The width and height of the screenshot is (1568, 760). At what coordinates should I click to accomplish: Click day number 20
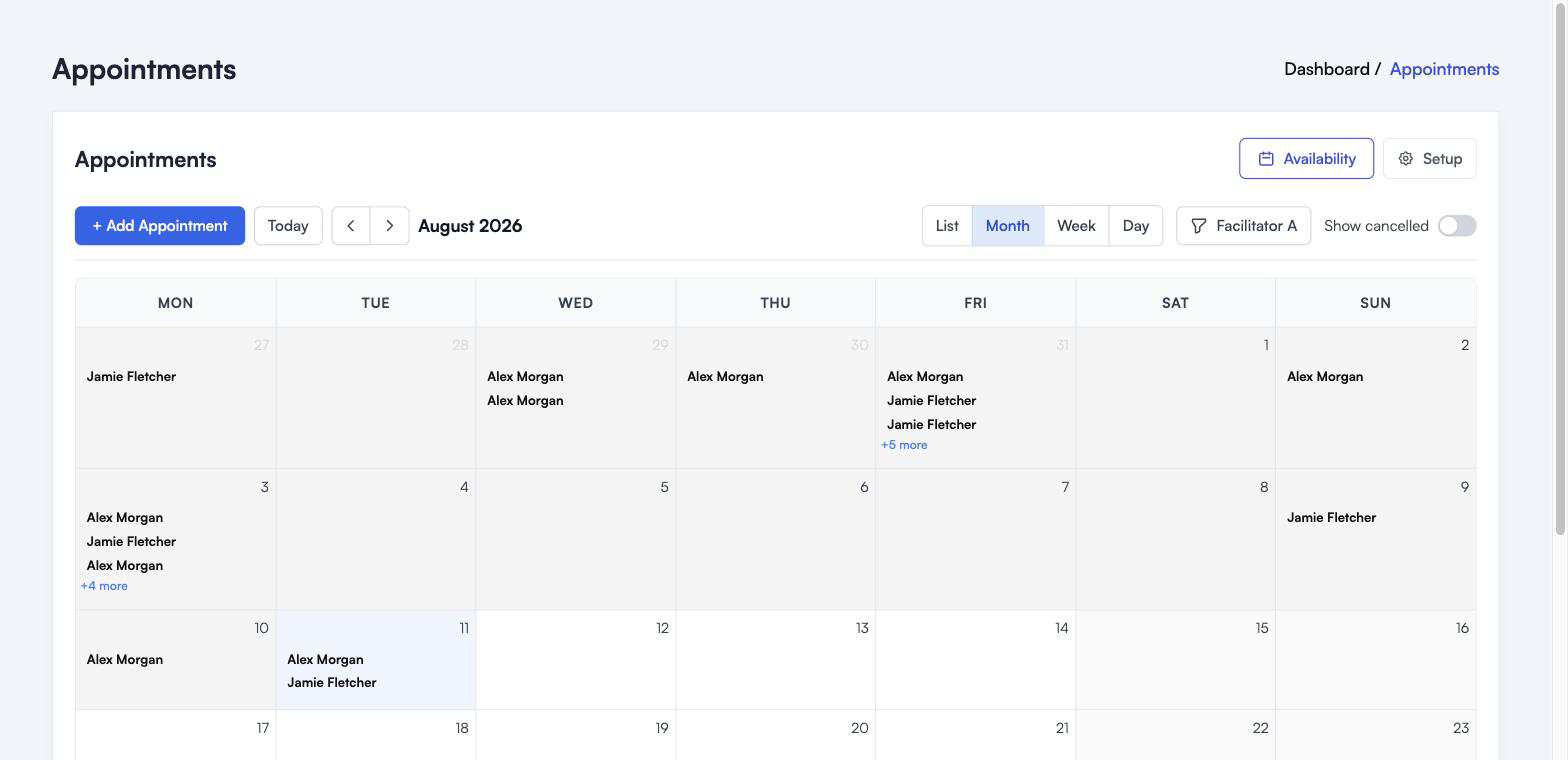click(860, 728)
